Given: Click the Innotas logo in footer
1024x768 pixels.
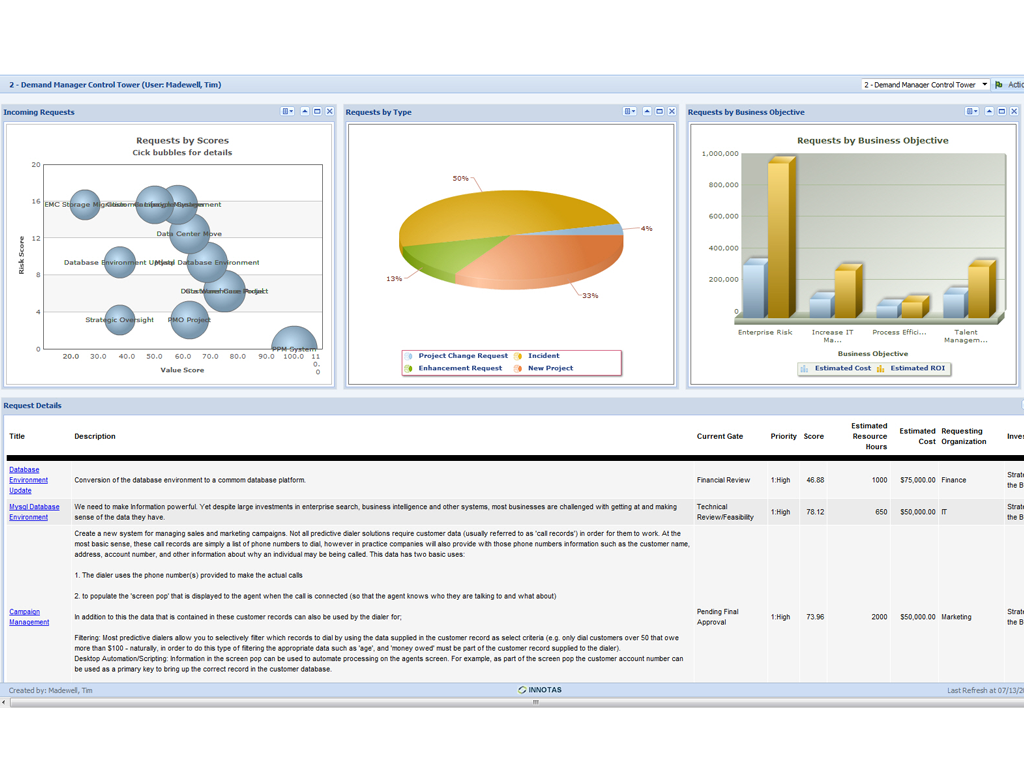Looking at the screenshot, I should (540, 690).
